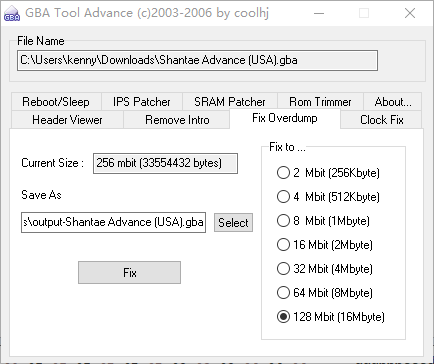Click the Current Size value field

tap(165, 163)
